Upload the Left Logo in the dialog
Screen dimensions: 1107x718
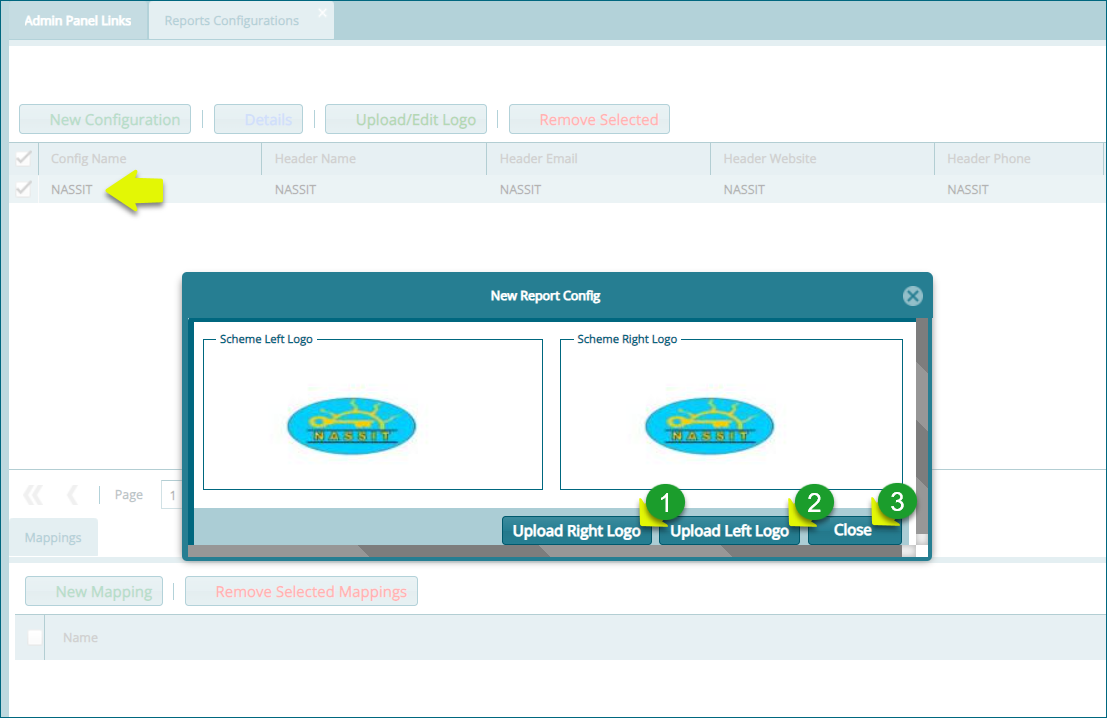(x=729, y=530)
